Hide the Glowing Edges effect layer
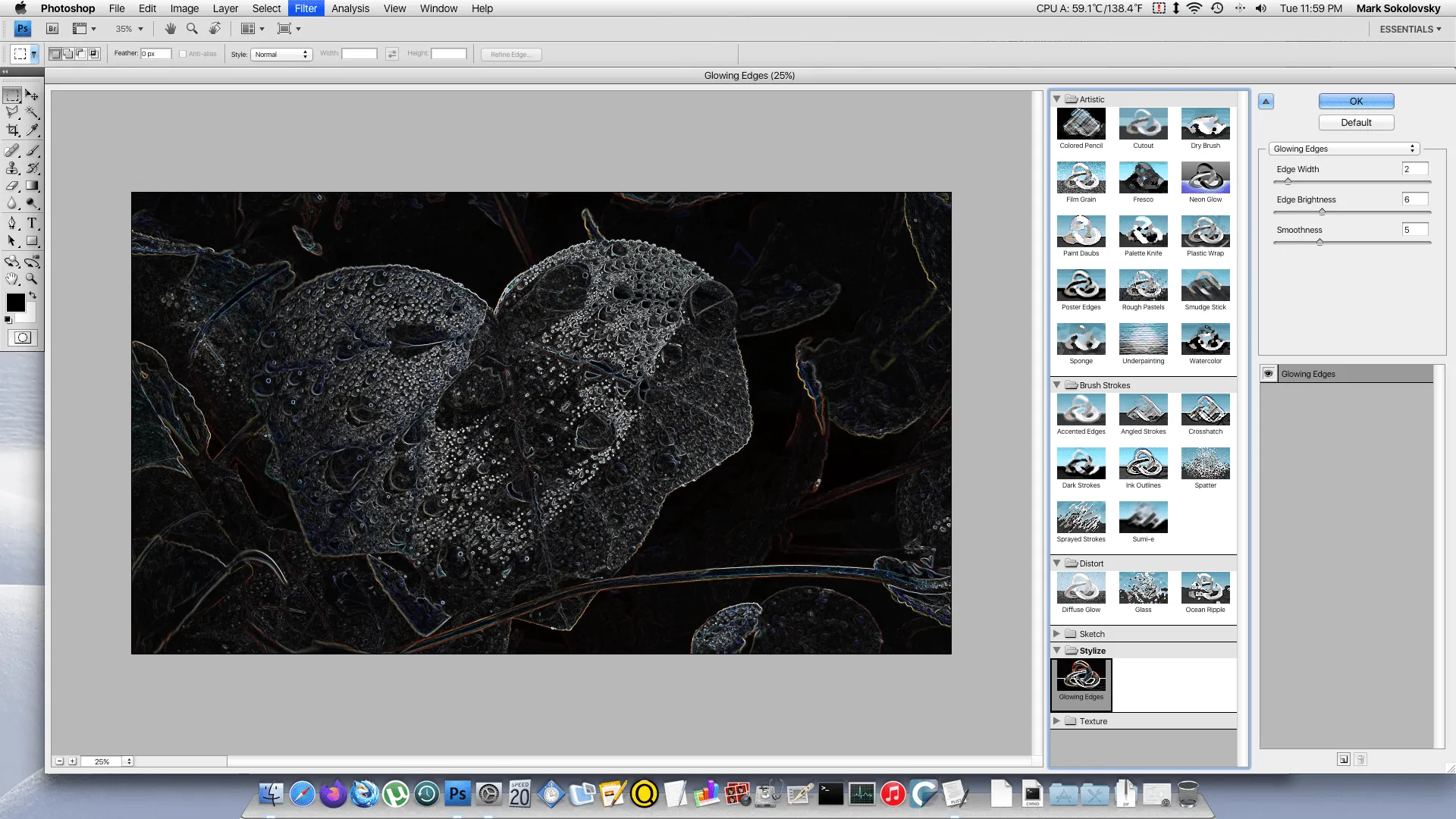Screen dimensions: 1456x819 (x=1269, y=373)
